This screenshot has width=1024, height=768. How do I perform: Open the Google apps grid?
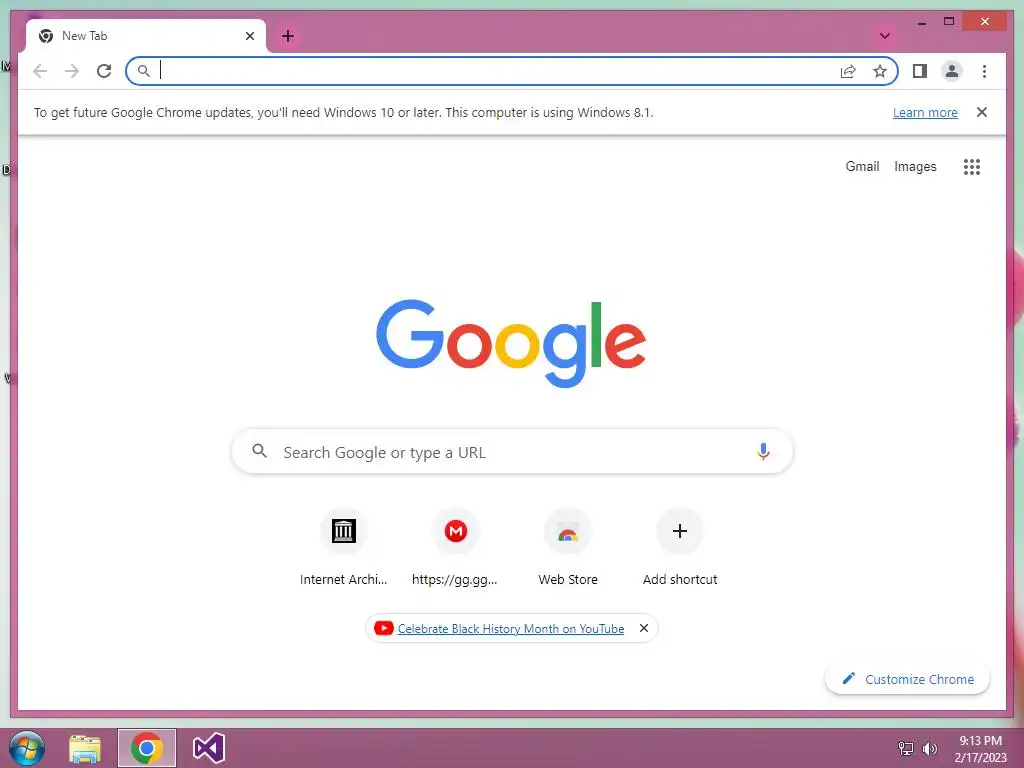[972, 167]
